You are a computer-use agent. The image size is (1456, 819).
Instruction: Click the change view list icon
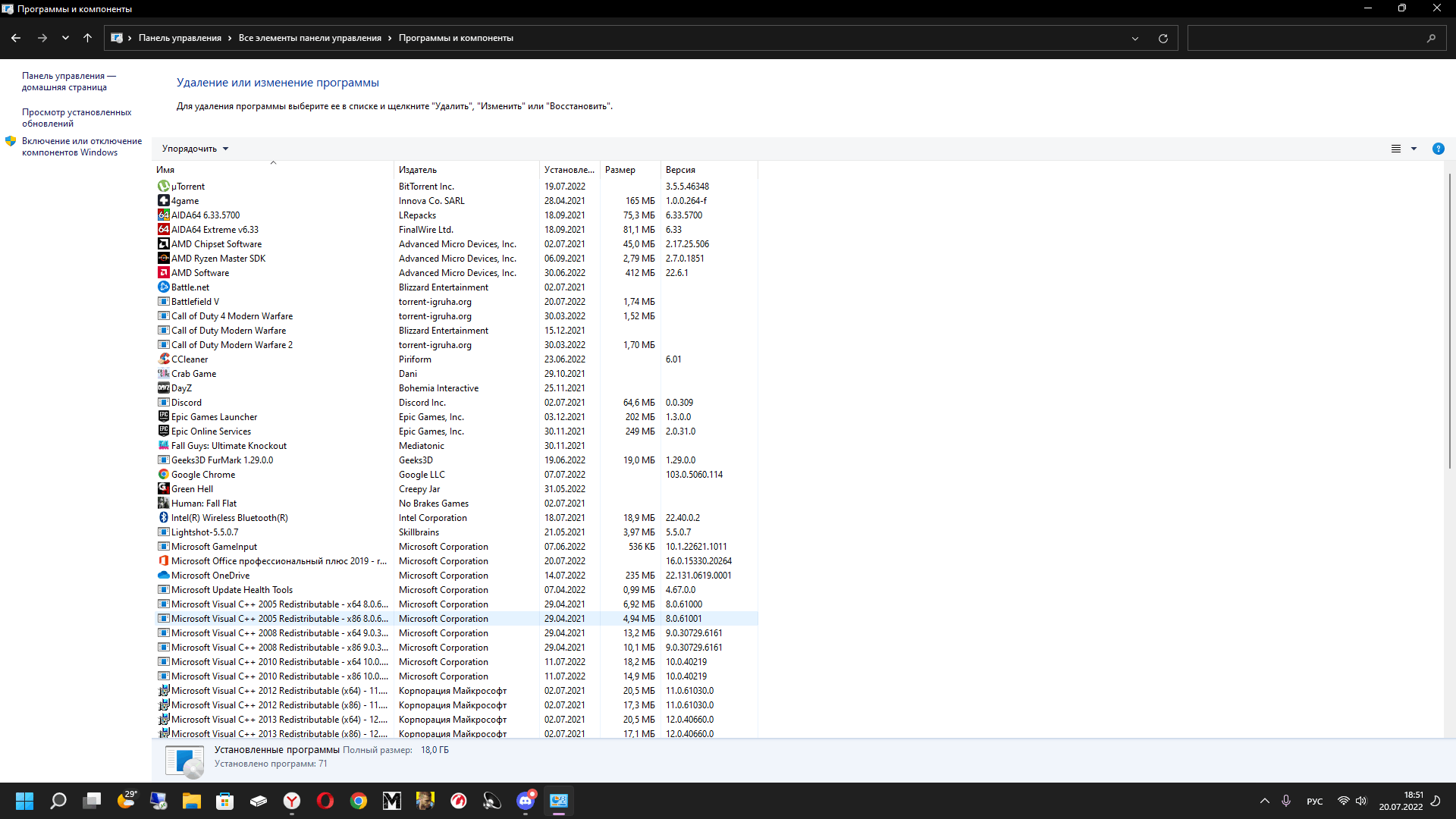pos(1395,149)
